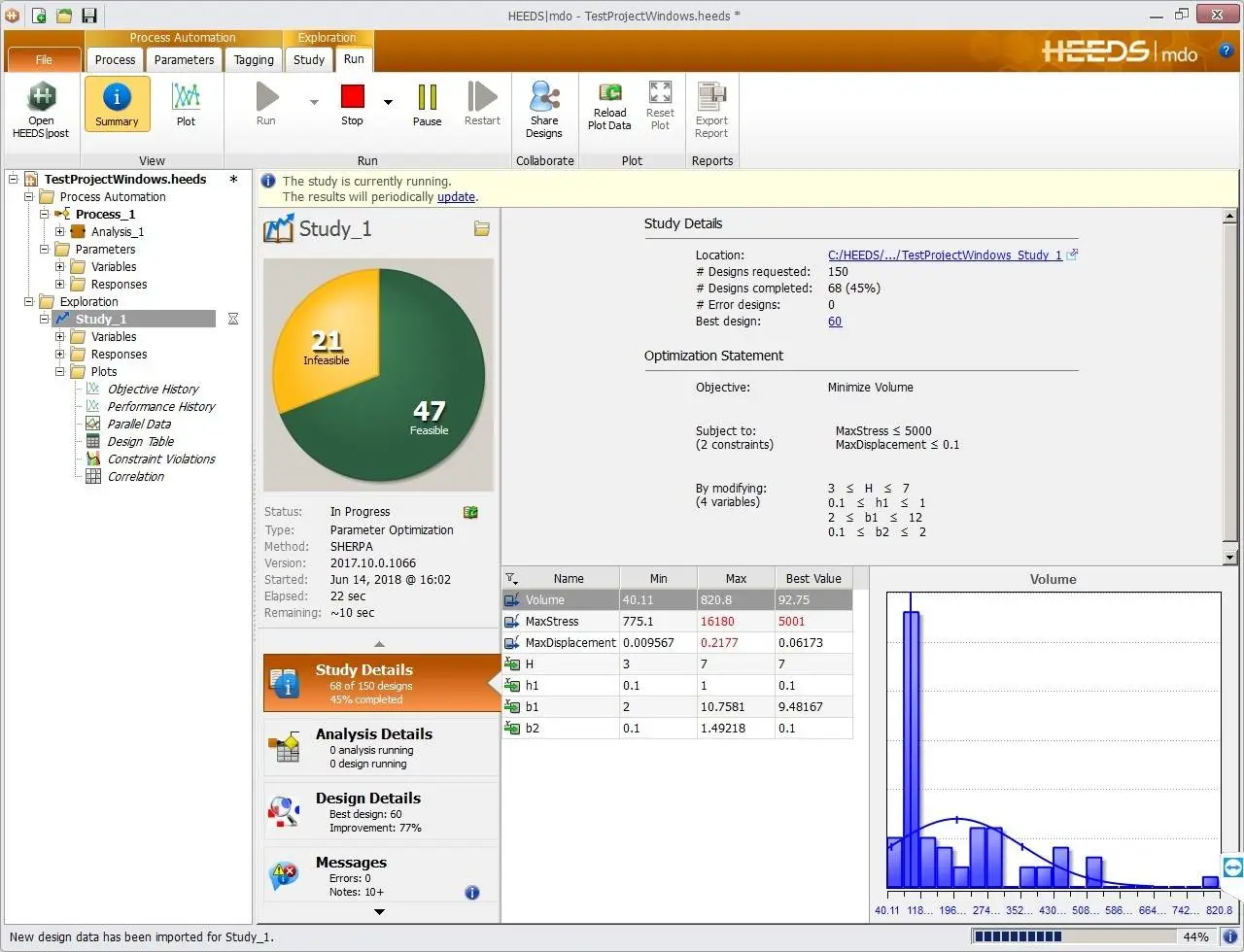Click the open folder icon in title bar
The image size is (1244, 952).
[64, 16]
